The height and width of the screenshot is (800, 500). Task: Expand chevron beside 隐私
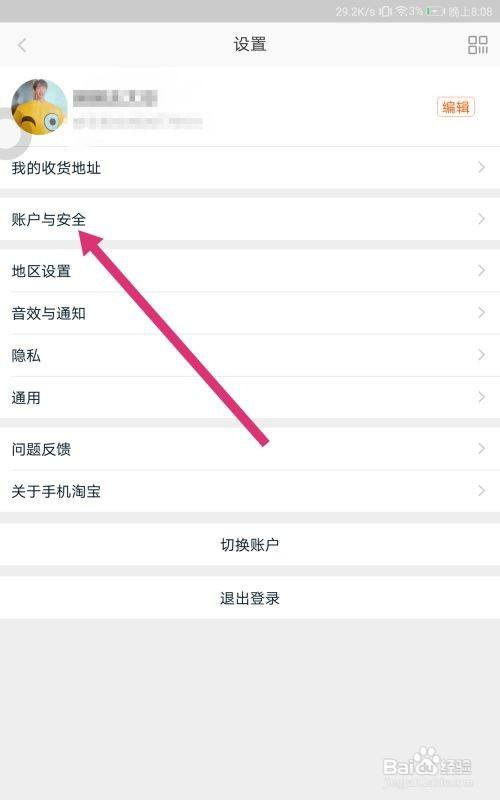(481, 355)
